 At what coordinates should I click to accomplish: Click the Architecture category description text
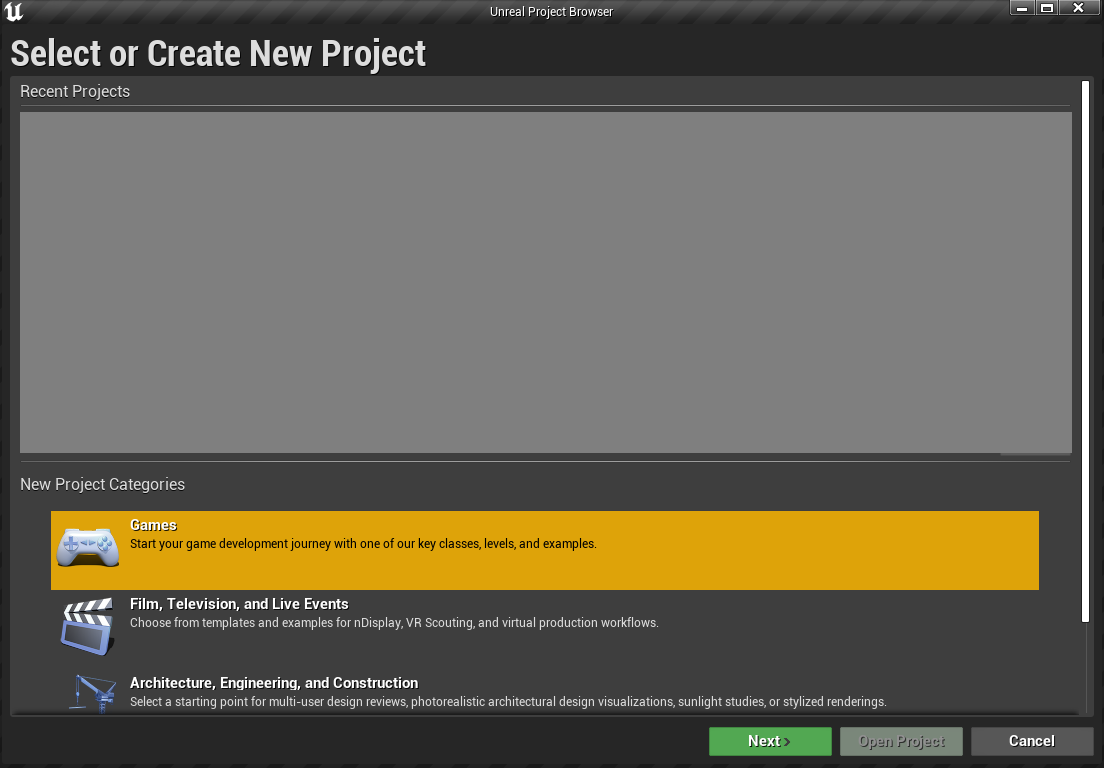pyautogui.click(x=508, y=702)
